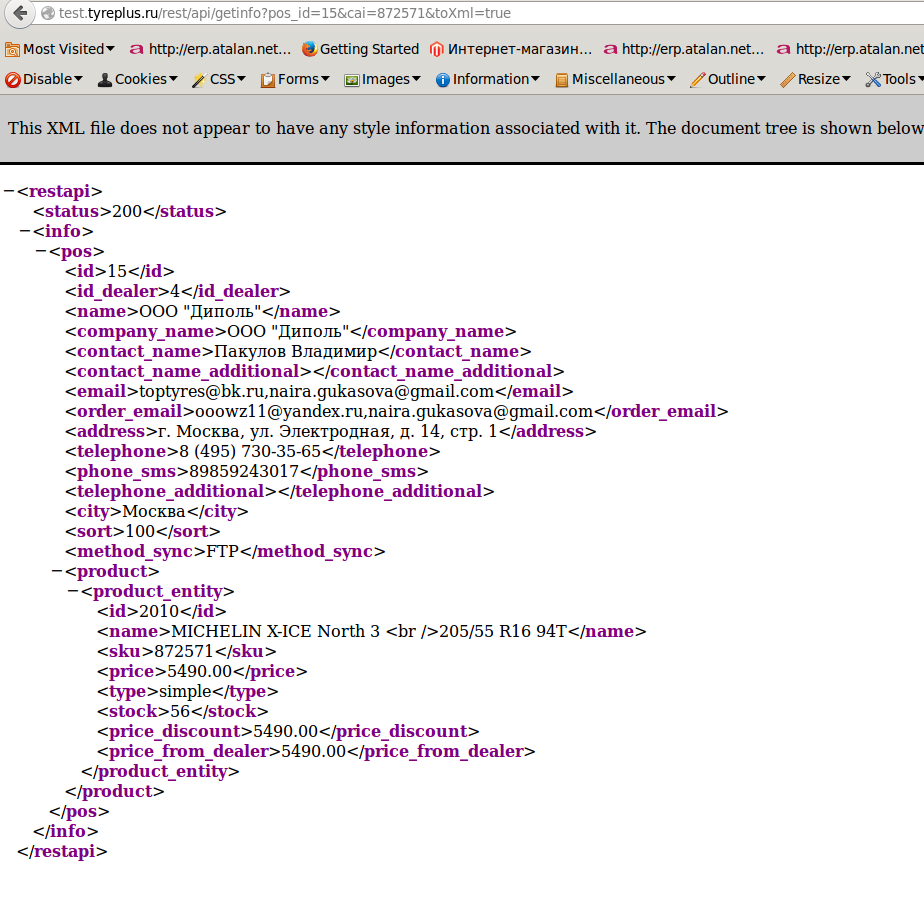Collapse the restapi root node
924x907 pixels.
point(9,191)
